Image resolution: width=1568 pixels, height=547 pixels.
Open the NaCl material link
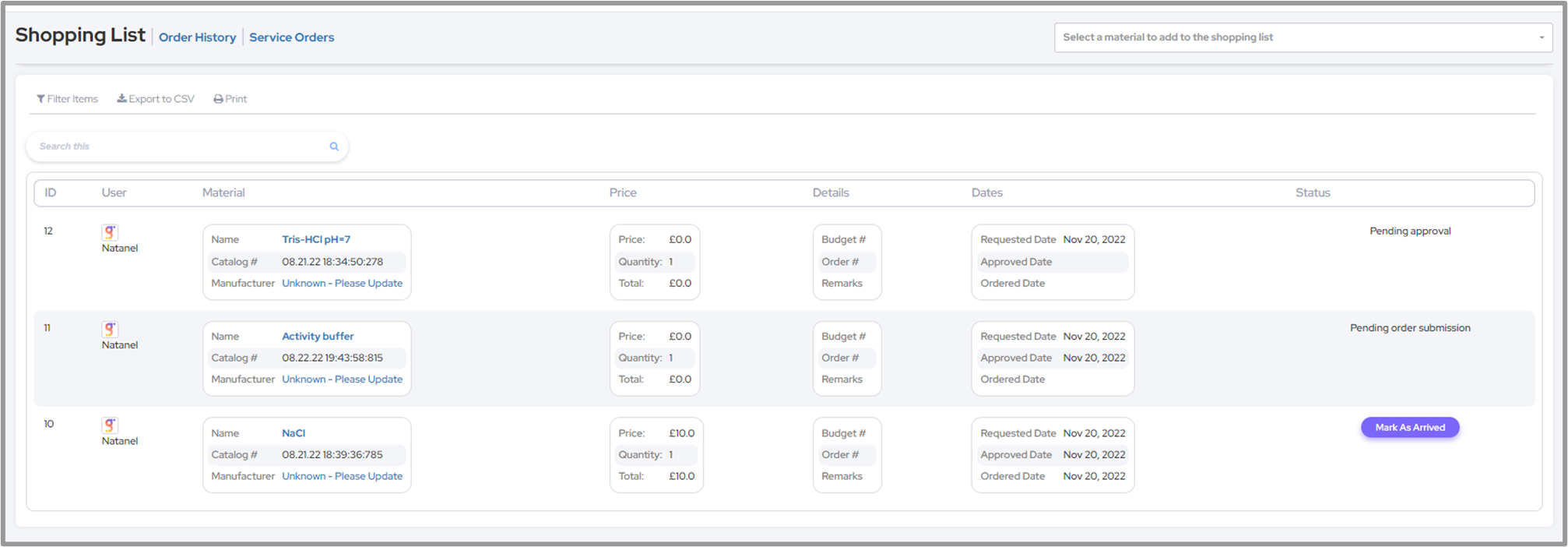294,433
